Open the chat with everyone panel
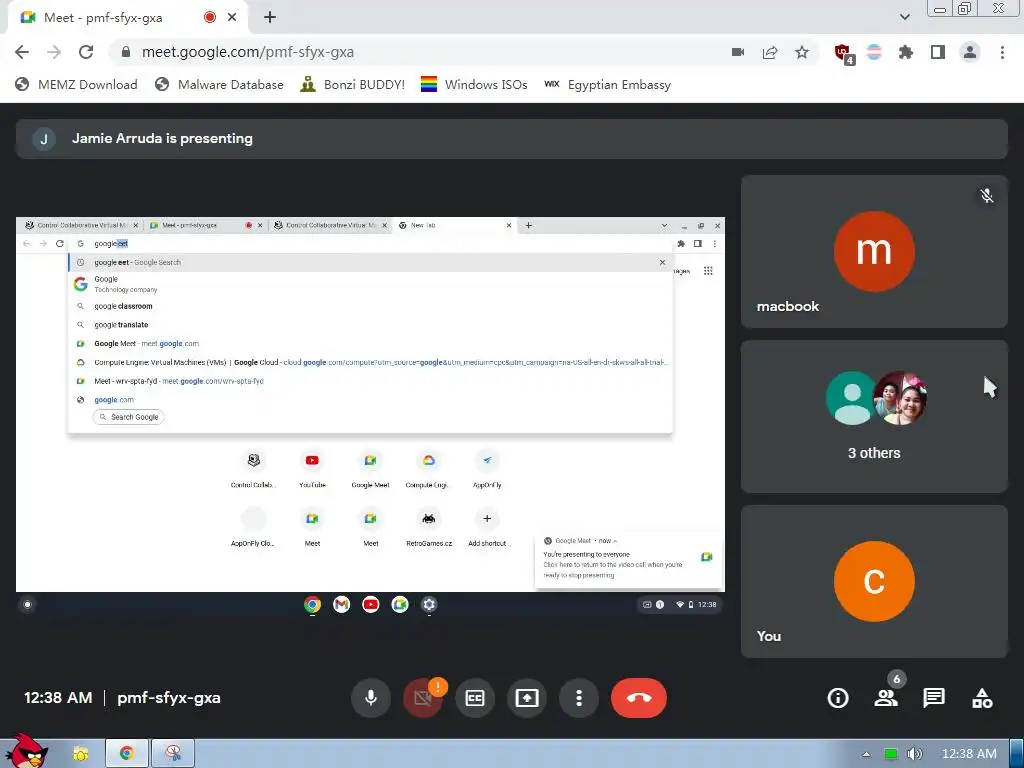The height and width of the screenshot is (768, 1024). [x=934, y=698]
